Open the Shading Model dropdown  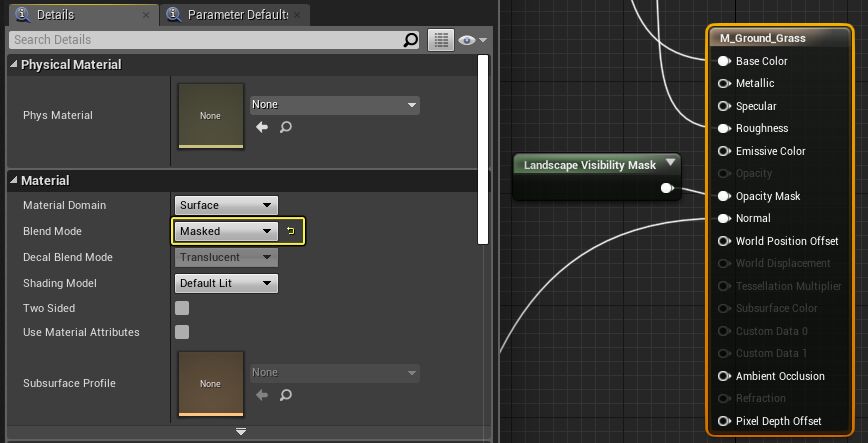click(225, 283)
